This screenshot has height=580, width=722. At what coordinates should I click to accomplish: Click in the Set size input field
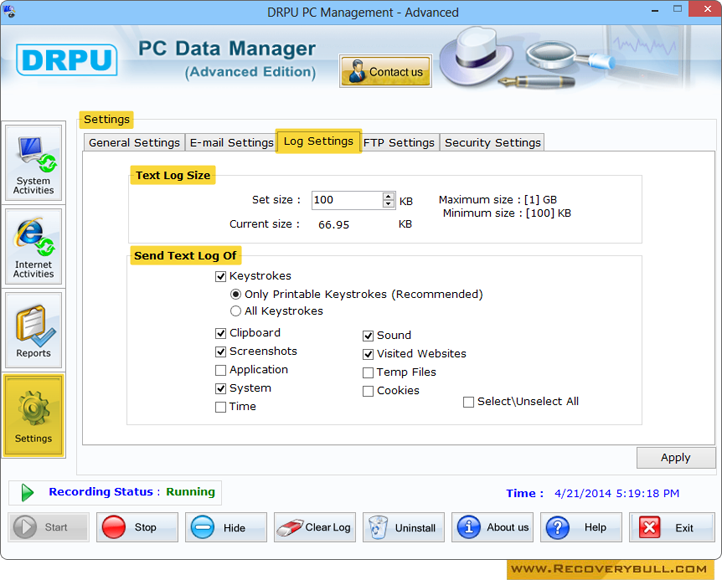coord(347,200)
